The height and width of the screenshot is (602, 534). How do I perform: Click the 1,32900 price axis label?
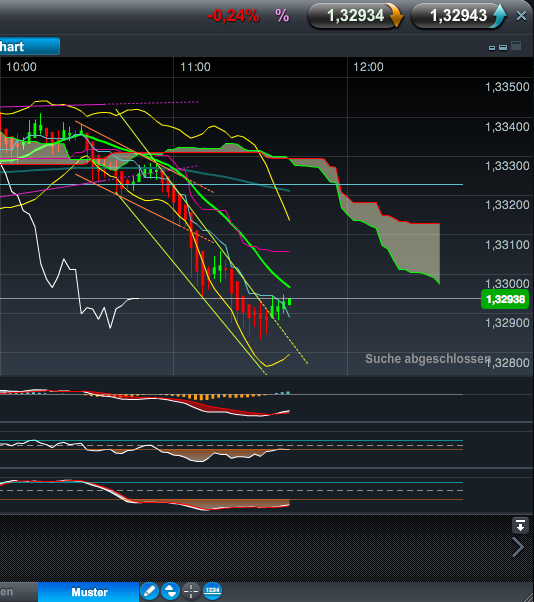[x=507, y=323]
